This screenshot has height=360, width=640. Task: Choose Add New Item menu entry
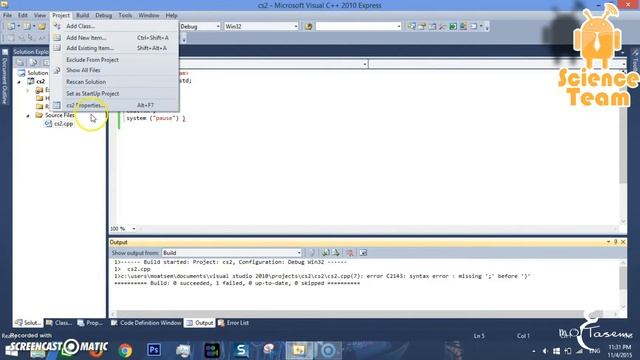115,38
